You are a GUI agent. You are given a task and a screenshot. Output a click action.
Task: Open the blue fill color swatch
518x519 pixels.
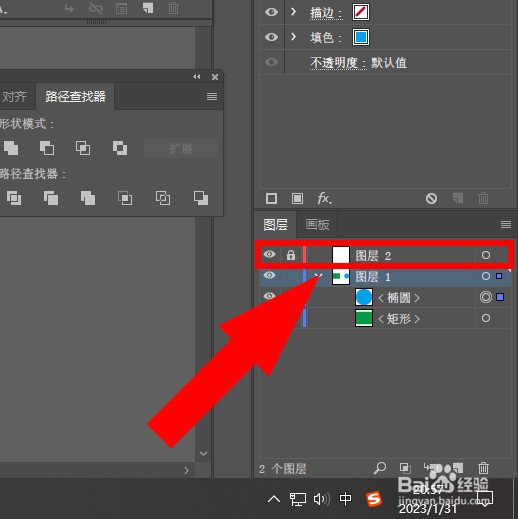click(x=361, y=37)
